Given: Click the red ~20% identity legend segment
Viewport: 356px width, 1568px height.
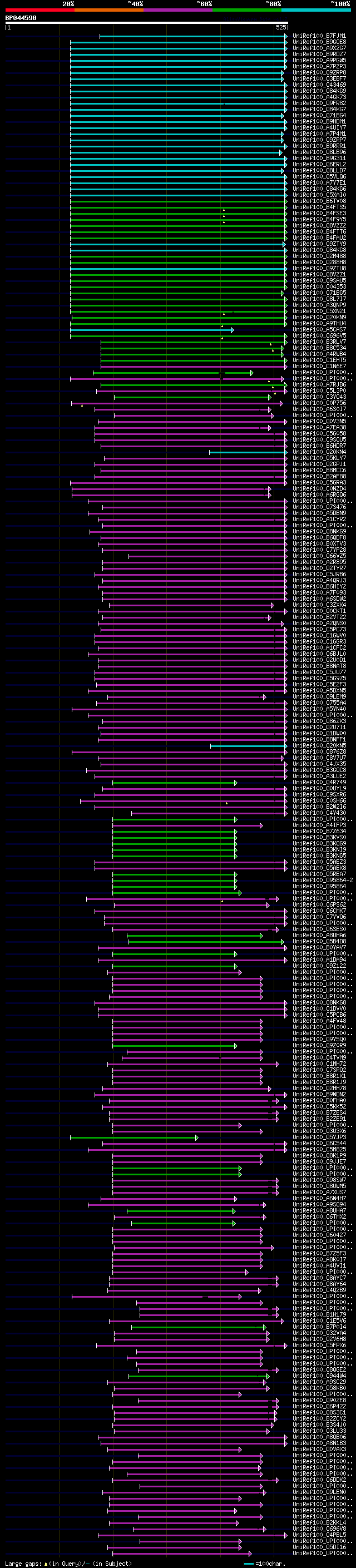Looking at the screenshot, I should pyautogui.click(x=39, y=11).
